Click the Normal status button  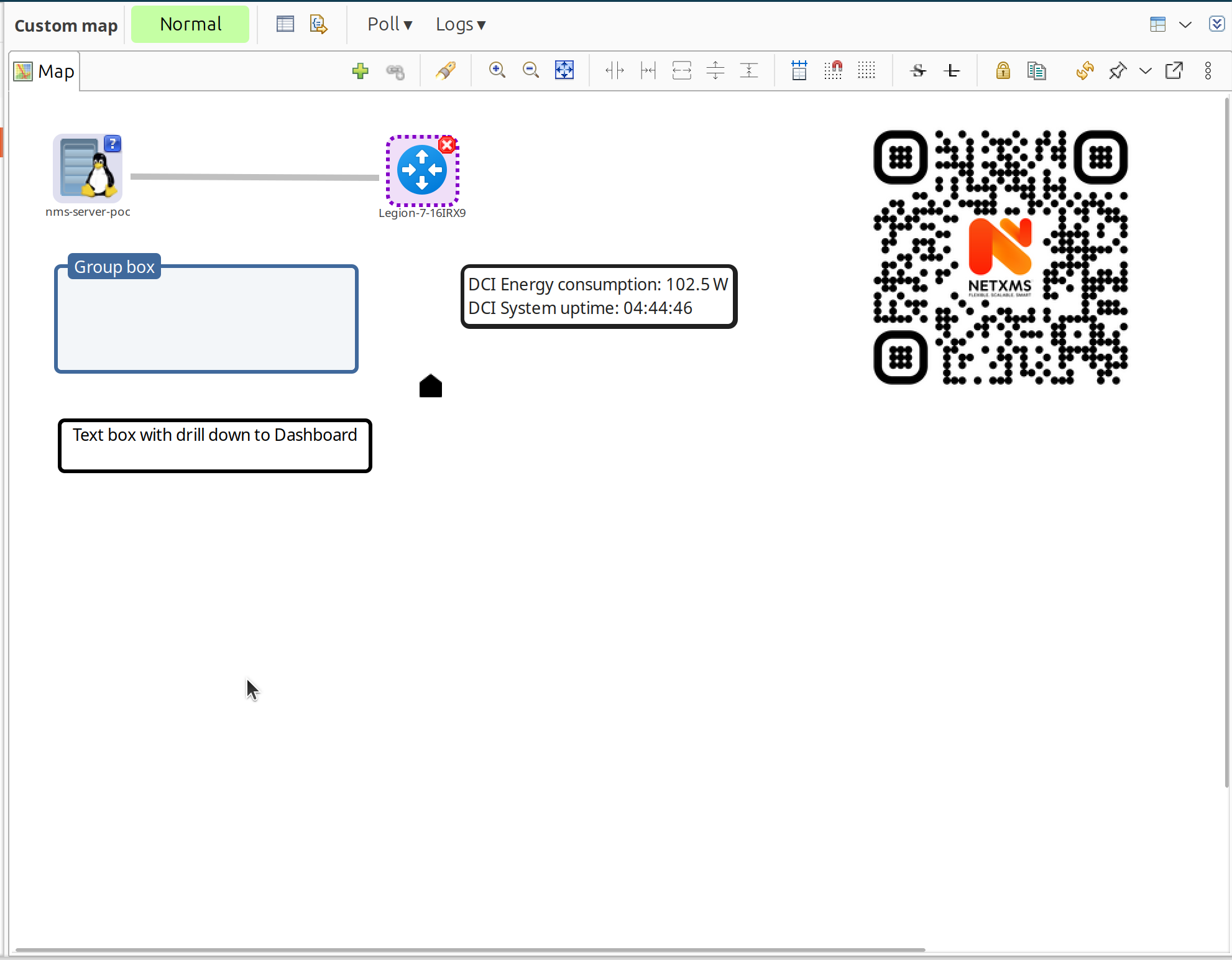pyautogui.click(x=190, y=24)
